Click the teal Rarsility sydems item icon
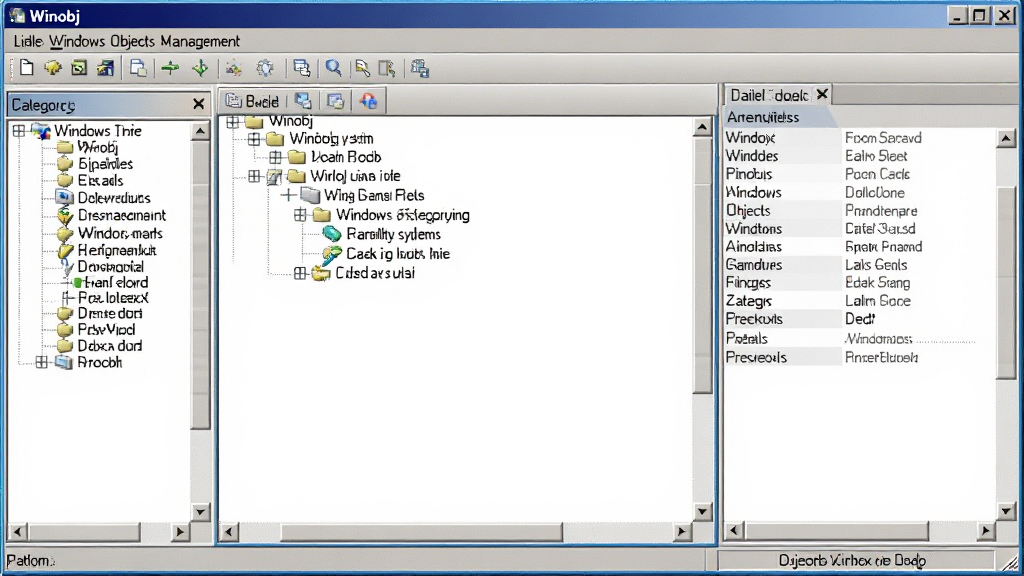Image resolution: width=1024 pixels, height=576 pixels. tap(332, 234)
